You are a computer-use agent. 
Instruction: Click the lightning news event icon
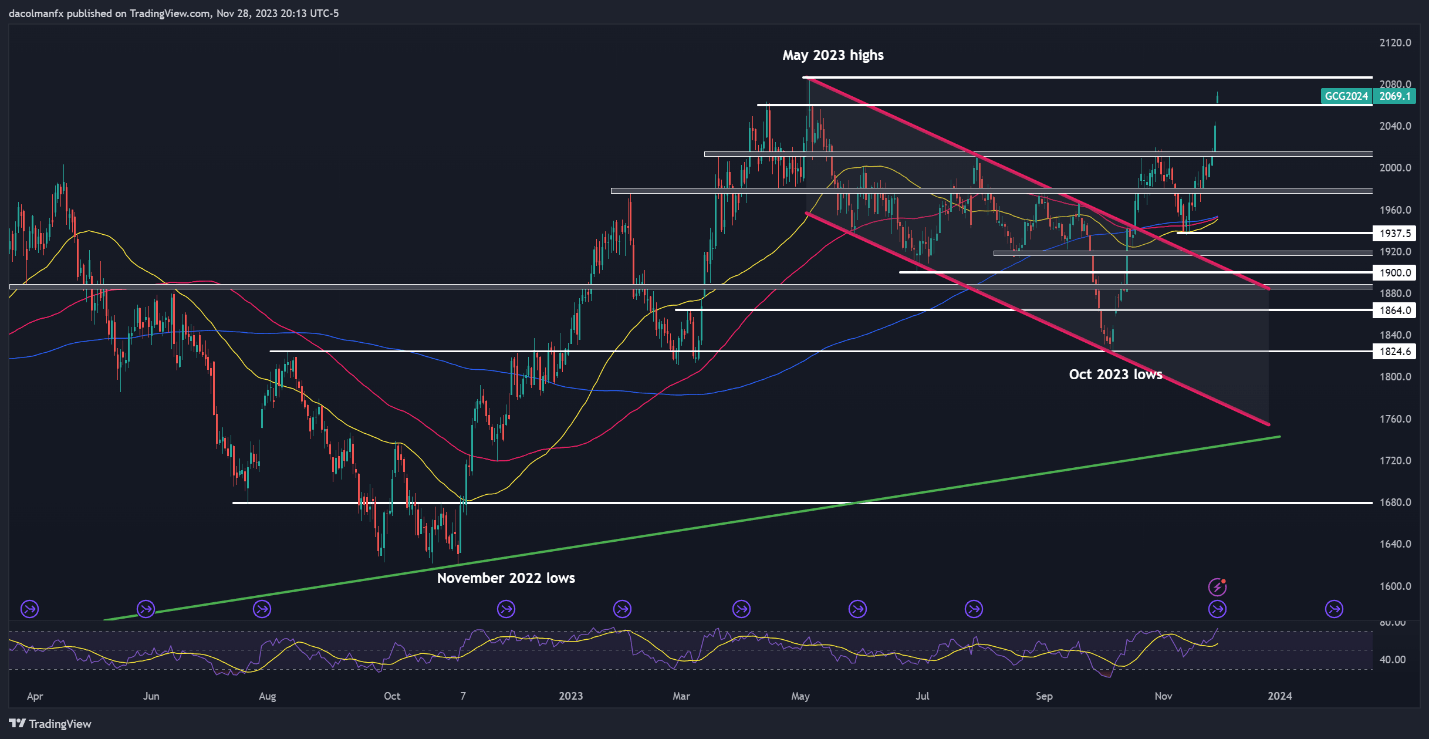[1218, 587]
